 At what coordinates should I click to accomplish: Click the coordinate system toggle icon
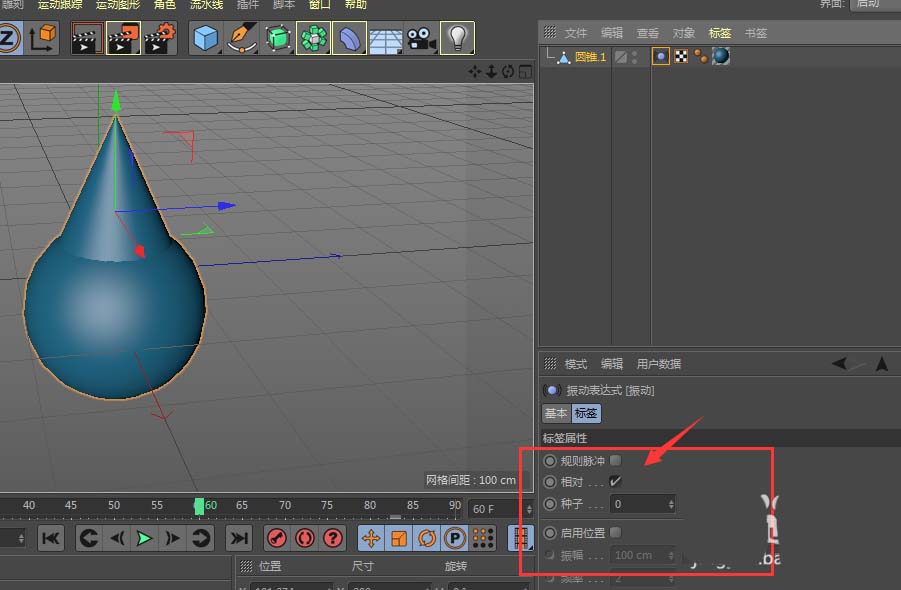pos(42,38)
